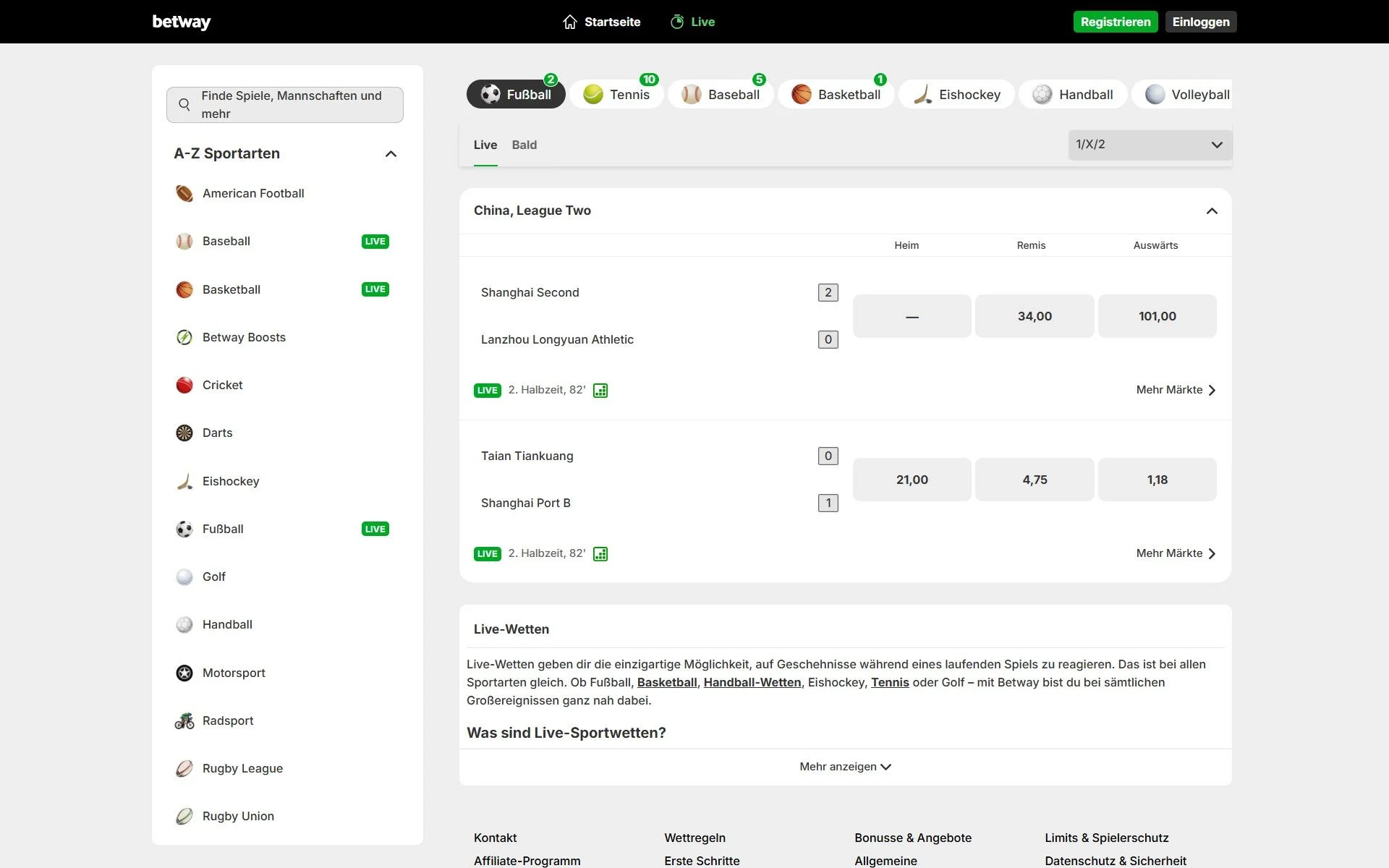Select the Tennis sport tab
1389x868 pixels.
616,94
